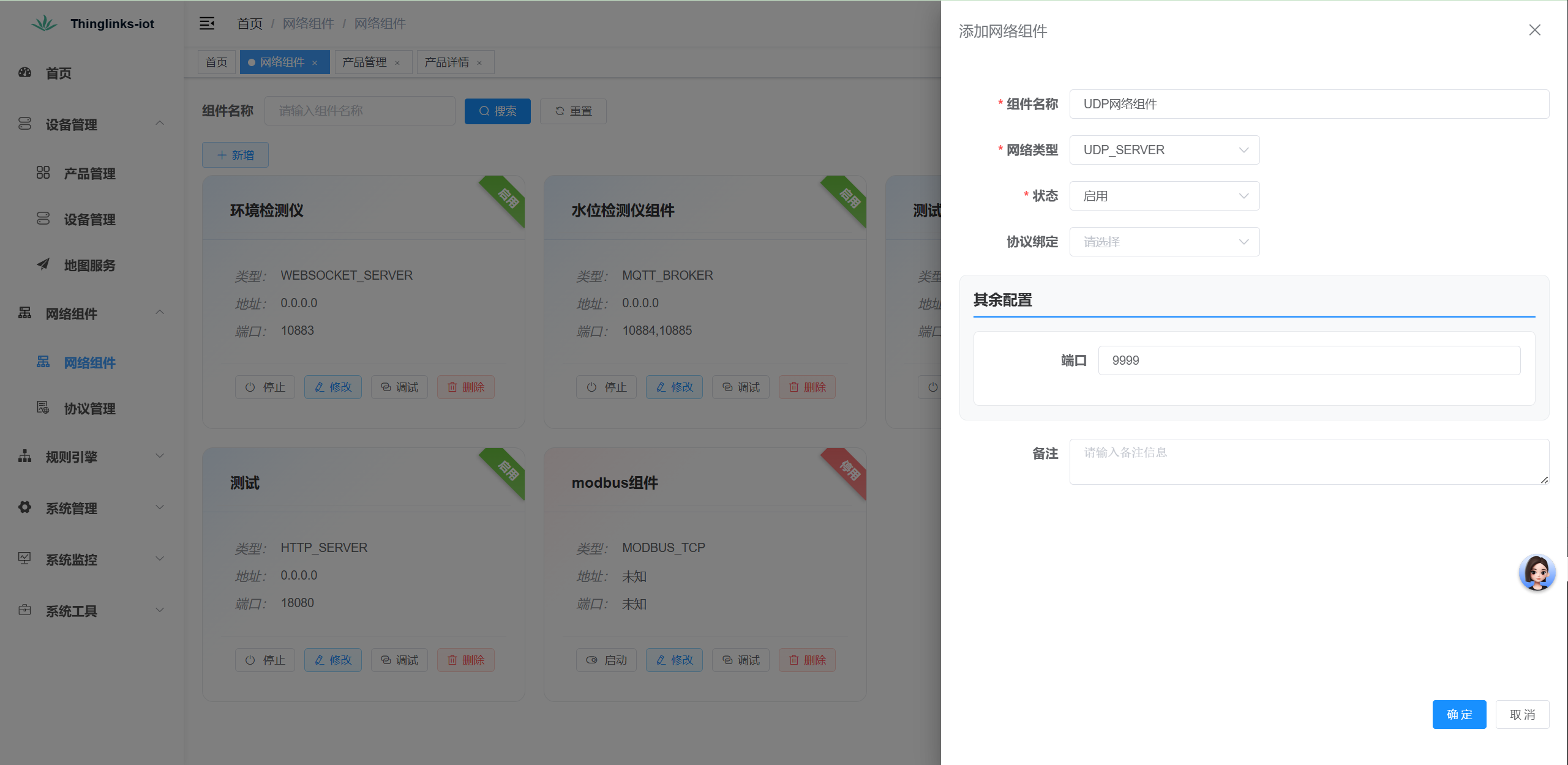Screen dimensions: 1568x765
Task: Change 状态 from 启用 using its dropdown
Action: pyautogui.click(x=1164, y=195)
